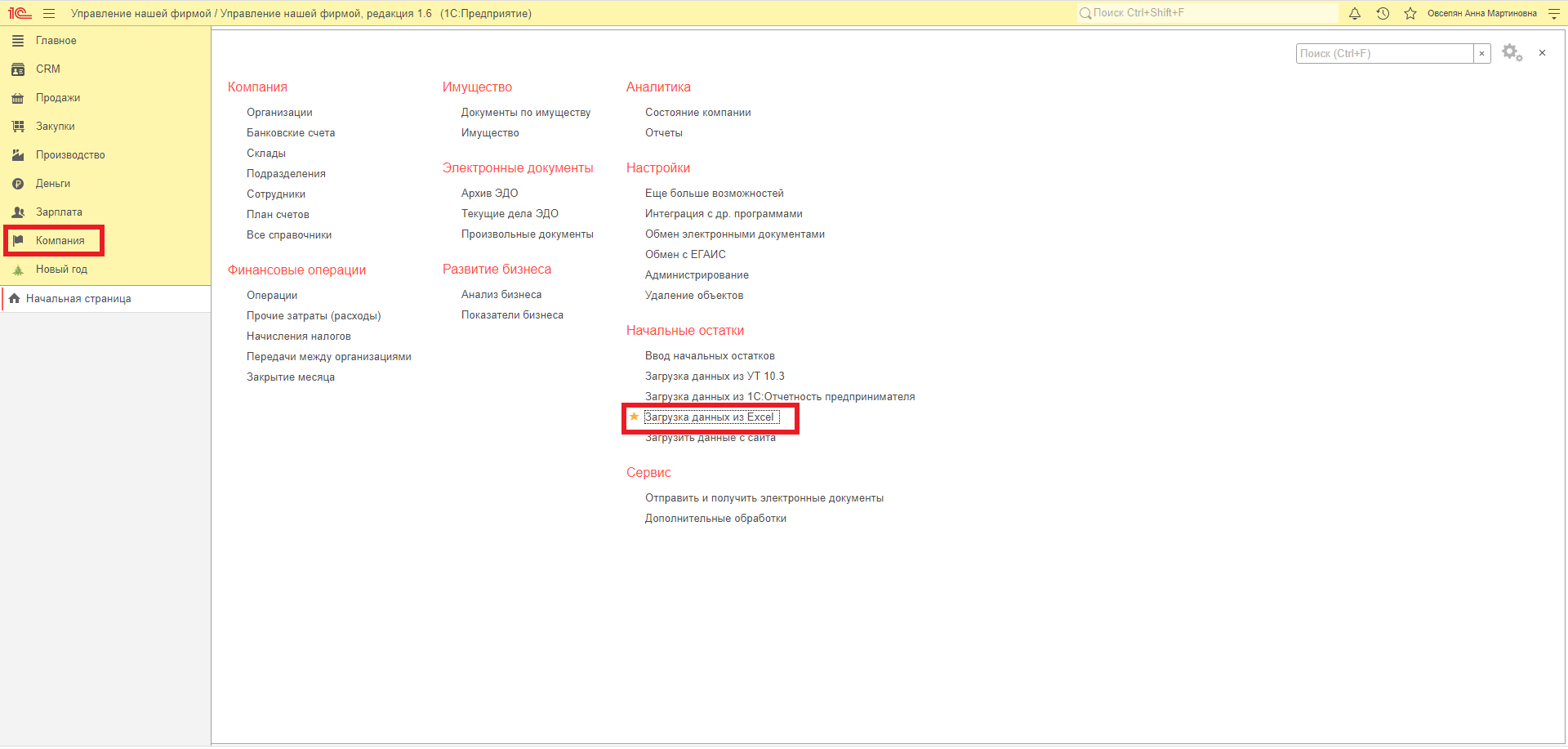Click the Деньги ruble icon
Image resolution: width=1568 pixels, height=749 pixels.
(x=18, y=184)
